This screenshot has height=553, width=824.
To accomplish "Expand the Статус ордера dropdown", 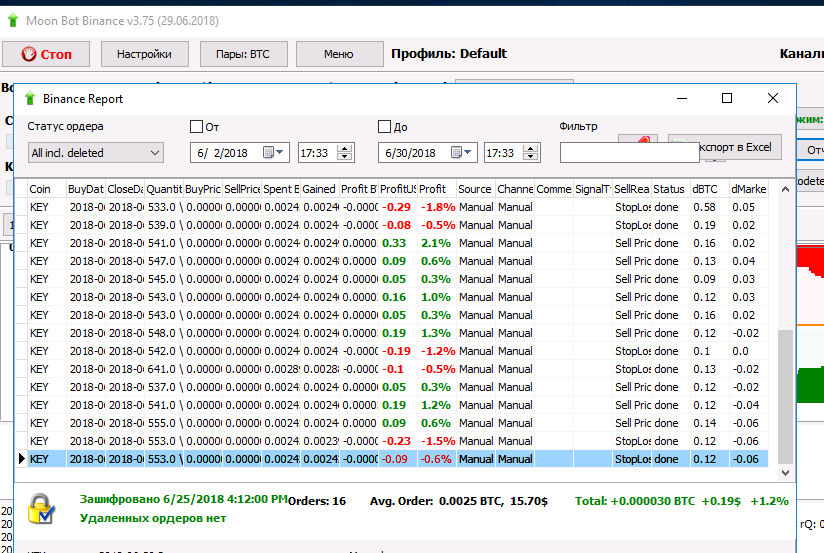I will click(x=95, y=153).
